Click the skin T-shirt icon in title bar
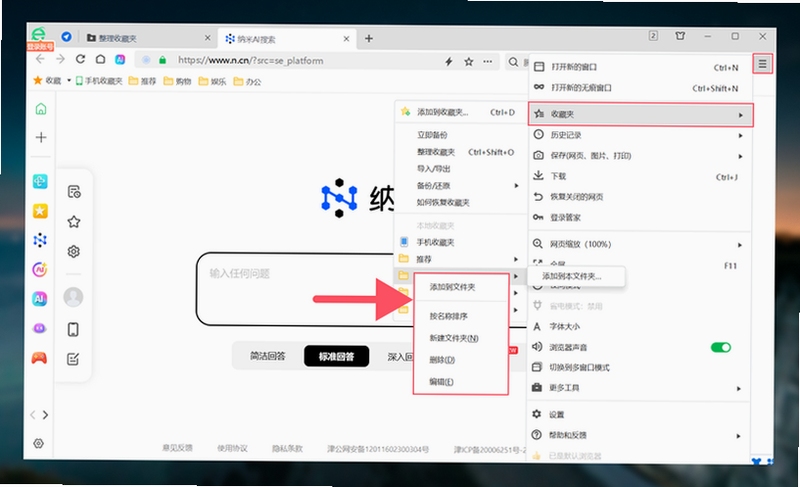This screenshot has height=487, width=800. point(680,36)
